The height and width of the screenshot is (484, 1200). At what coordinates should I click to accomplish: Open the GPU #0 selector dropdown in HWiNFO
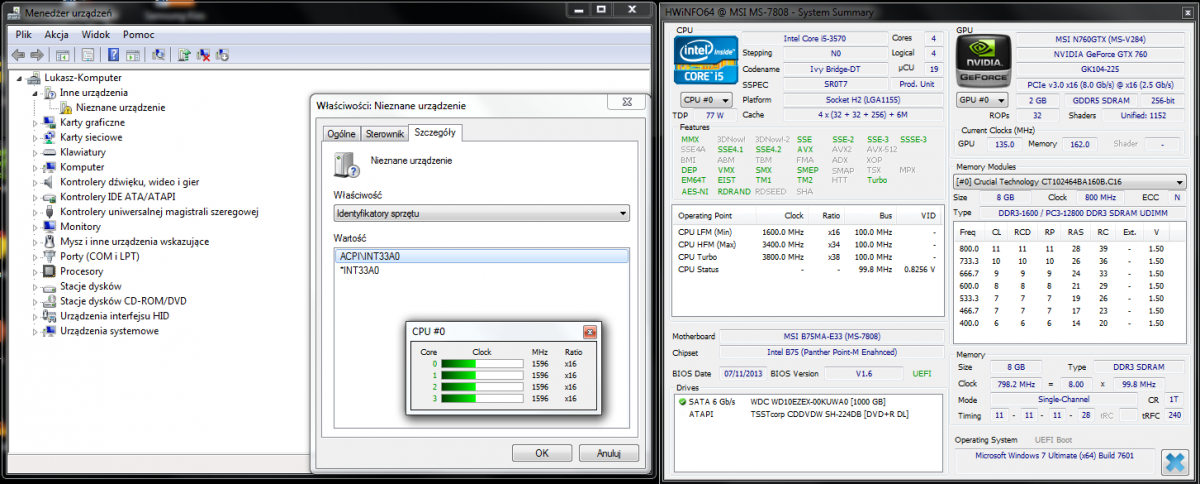(984, 100)
